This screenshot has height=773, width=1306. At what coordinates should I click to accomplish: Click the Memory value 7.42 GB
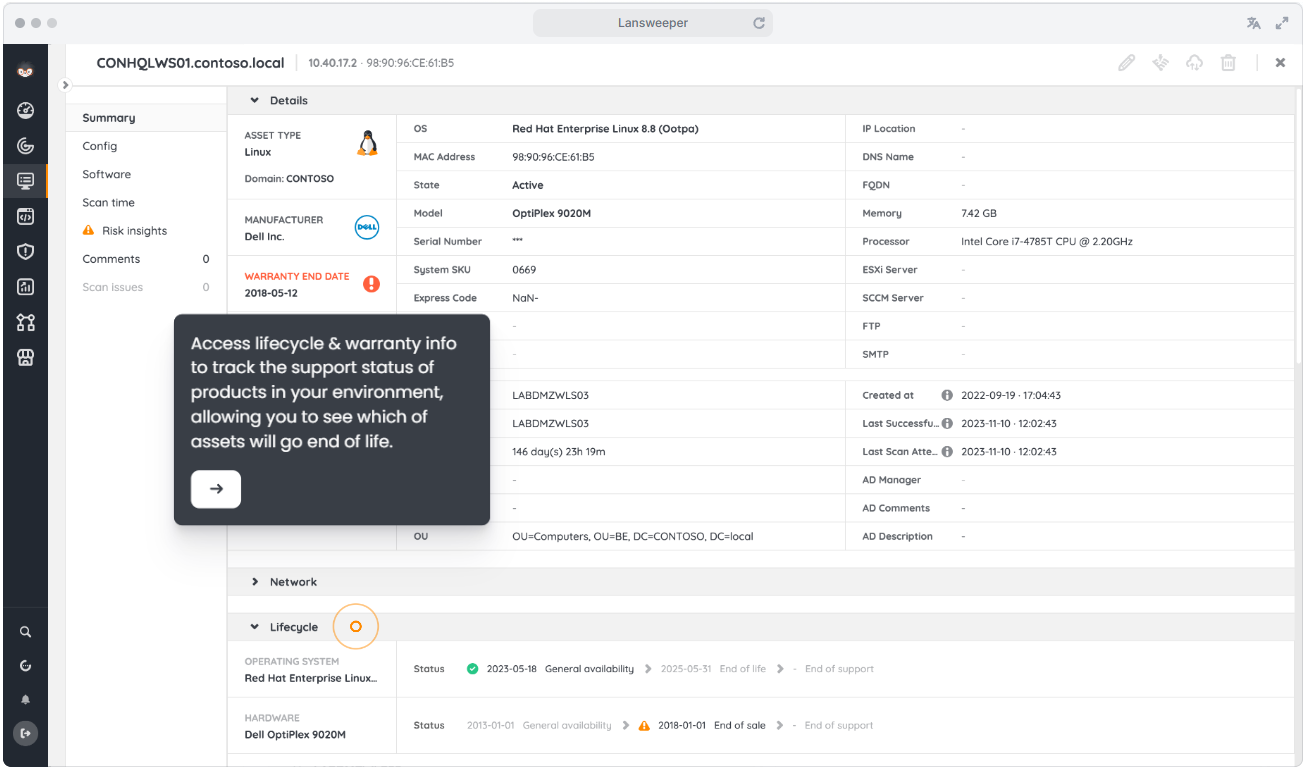[979, 213]
